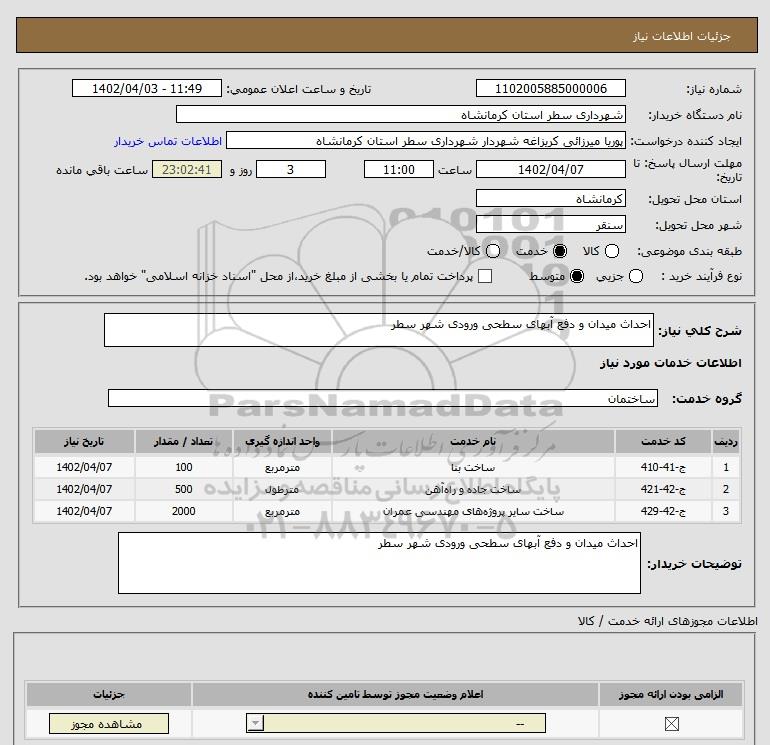Toggle the mandatory permit checkbox

point(671,723)
